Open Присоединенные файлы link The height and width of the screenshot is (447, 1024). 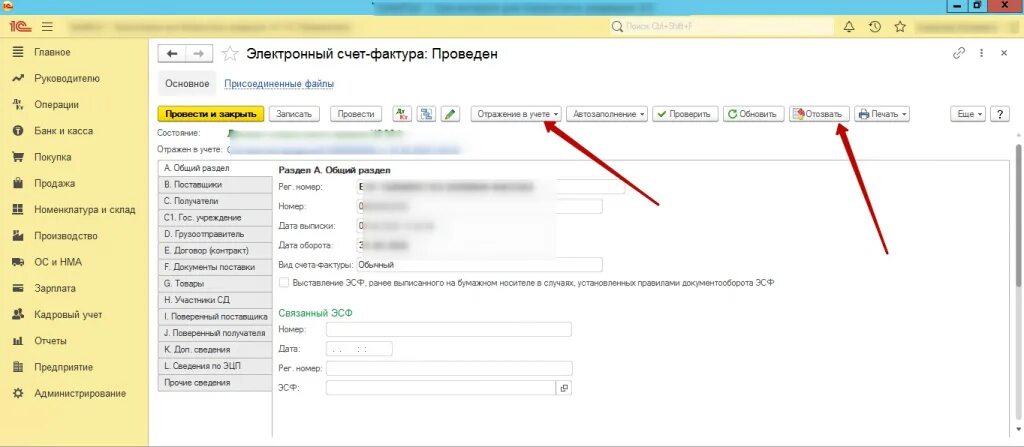coord(279,84)
